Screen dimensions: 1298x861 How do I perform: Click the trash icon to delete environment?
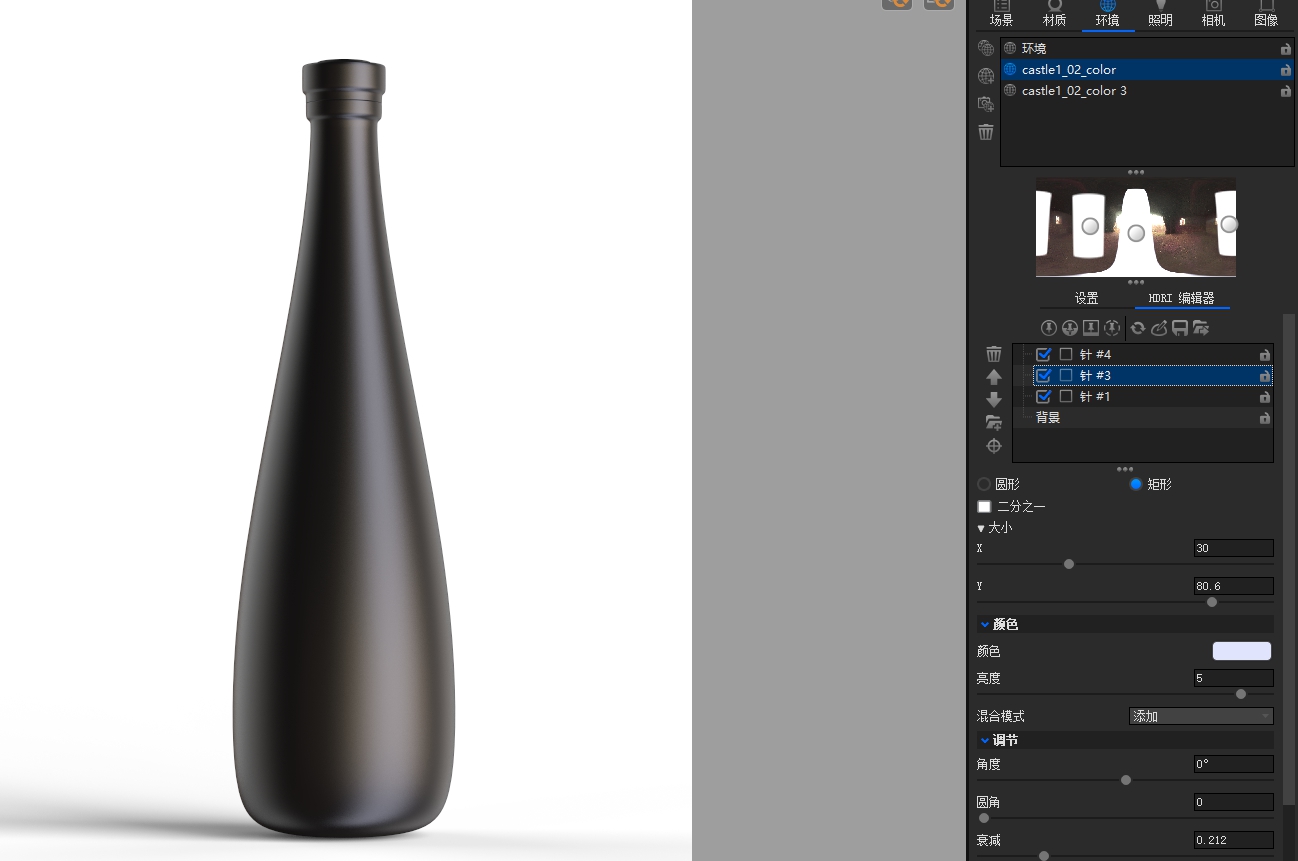click(986, 132)
